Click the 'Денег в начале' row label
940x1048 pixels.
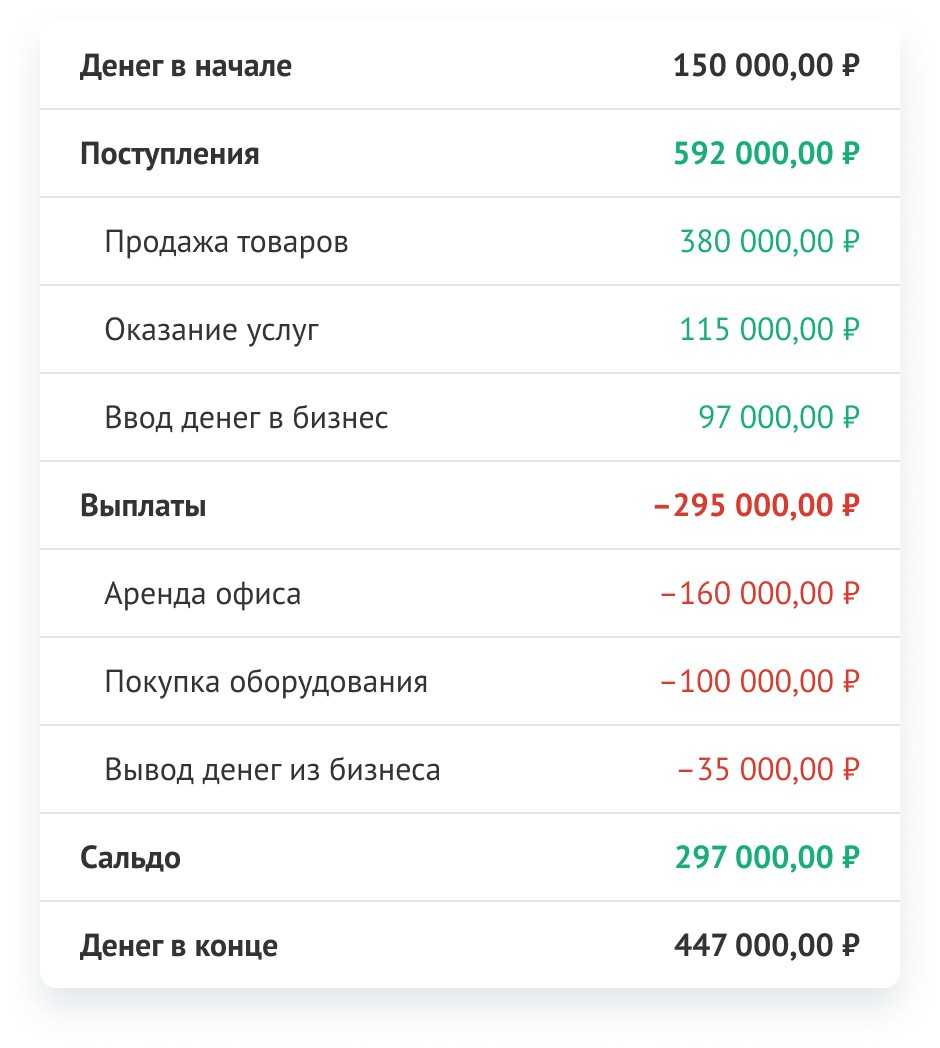(x=186, y=67)
